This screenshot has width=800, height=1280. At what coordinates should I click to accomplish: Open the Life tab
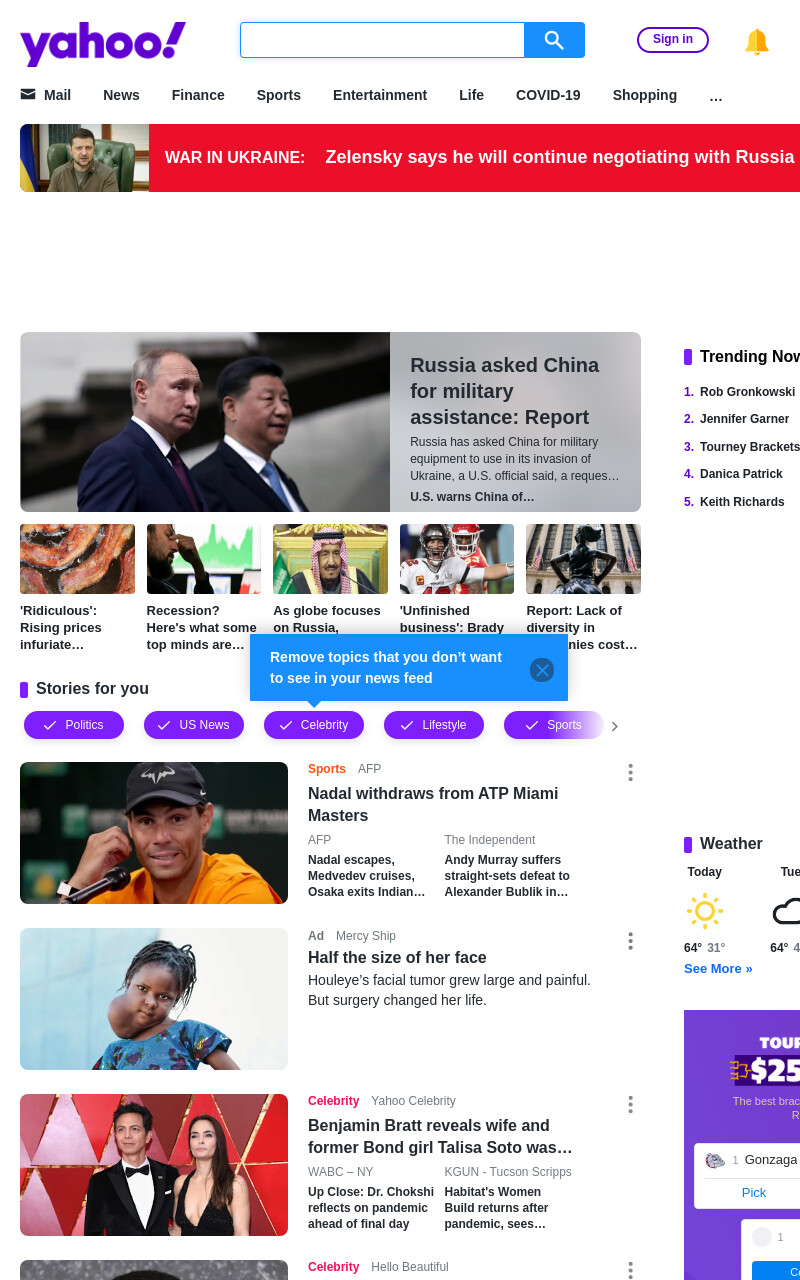pyautogui.click(x=472, y=95)
